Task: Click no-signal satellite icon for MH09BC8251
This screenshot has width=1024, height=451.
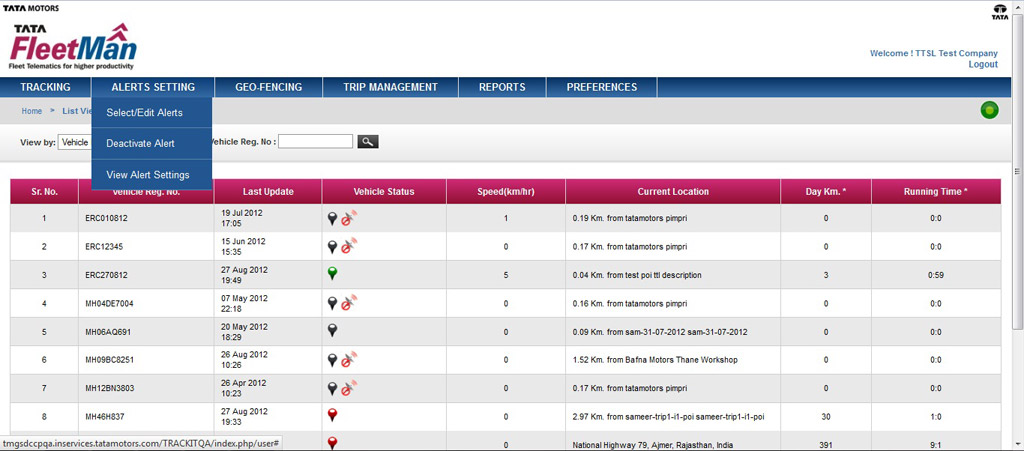Action: [x=349, y=359]
